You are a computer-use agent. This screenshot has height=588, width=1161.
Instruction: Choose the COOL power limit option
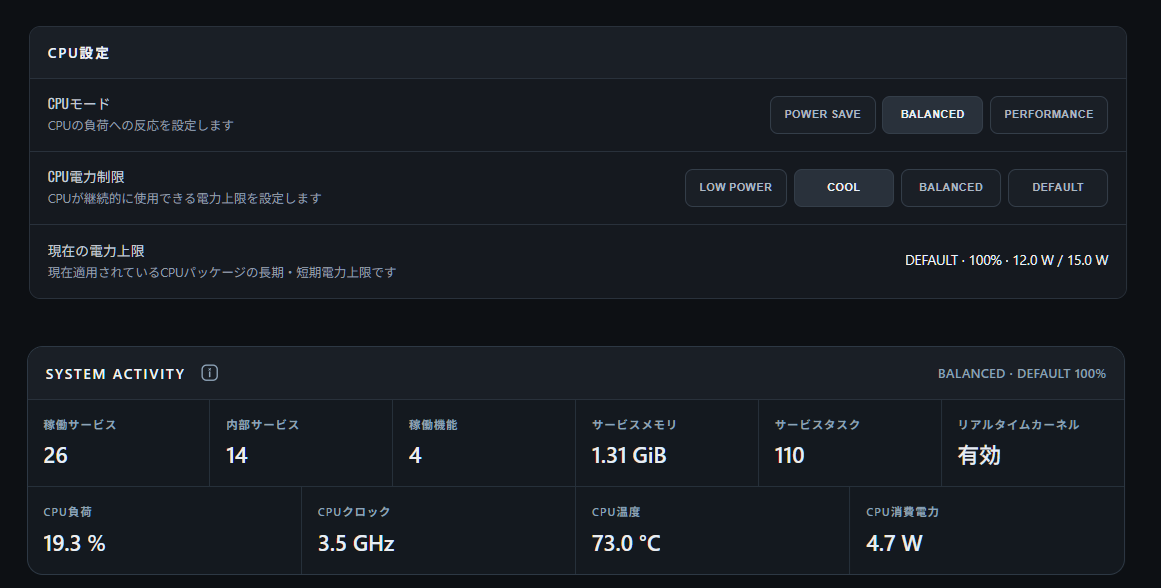click(x=843, y=188)
